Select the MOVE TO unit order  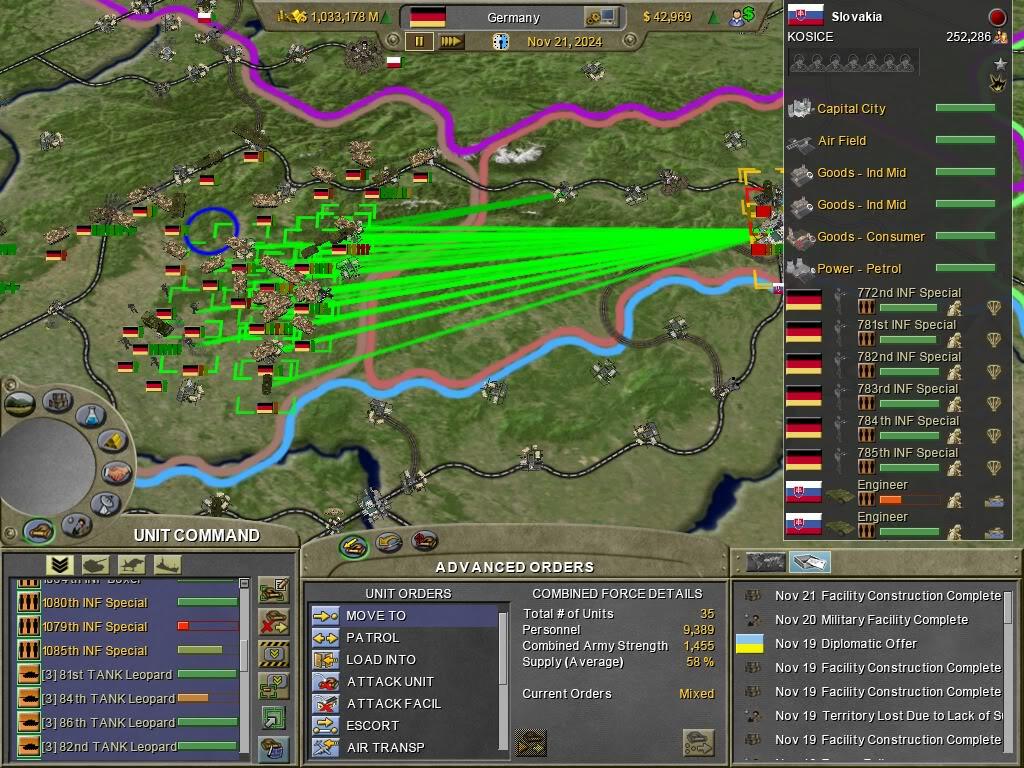tap(375, 616)
